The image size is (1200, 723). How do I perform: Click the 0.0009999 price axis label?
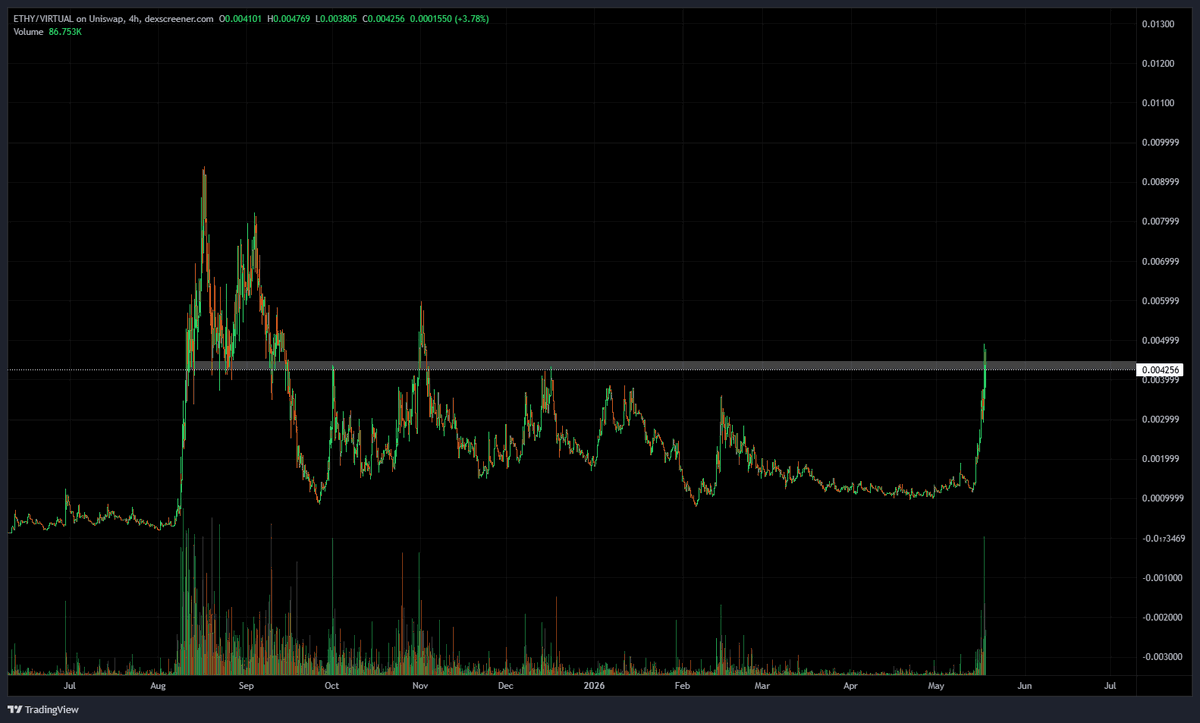coord(1163,498)
